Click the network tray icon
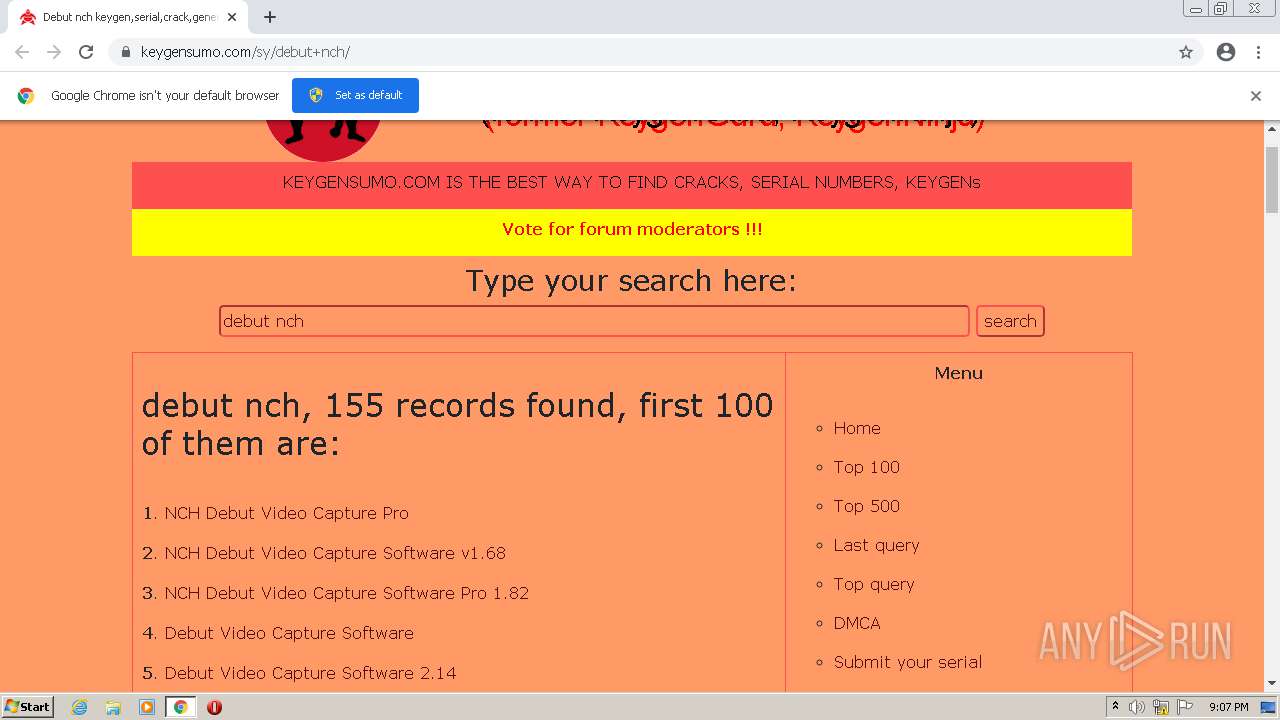 point(1161,707)
